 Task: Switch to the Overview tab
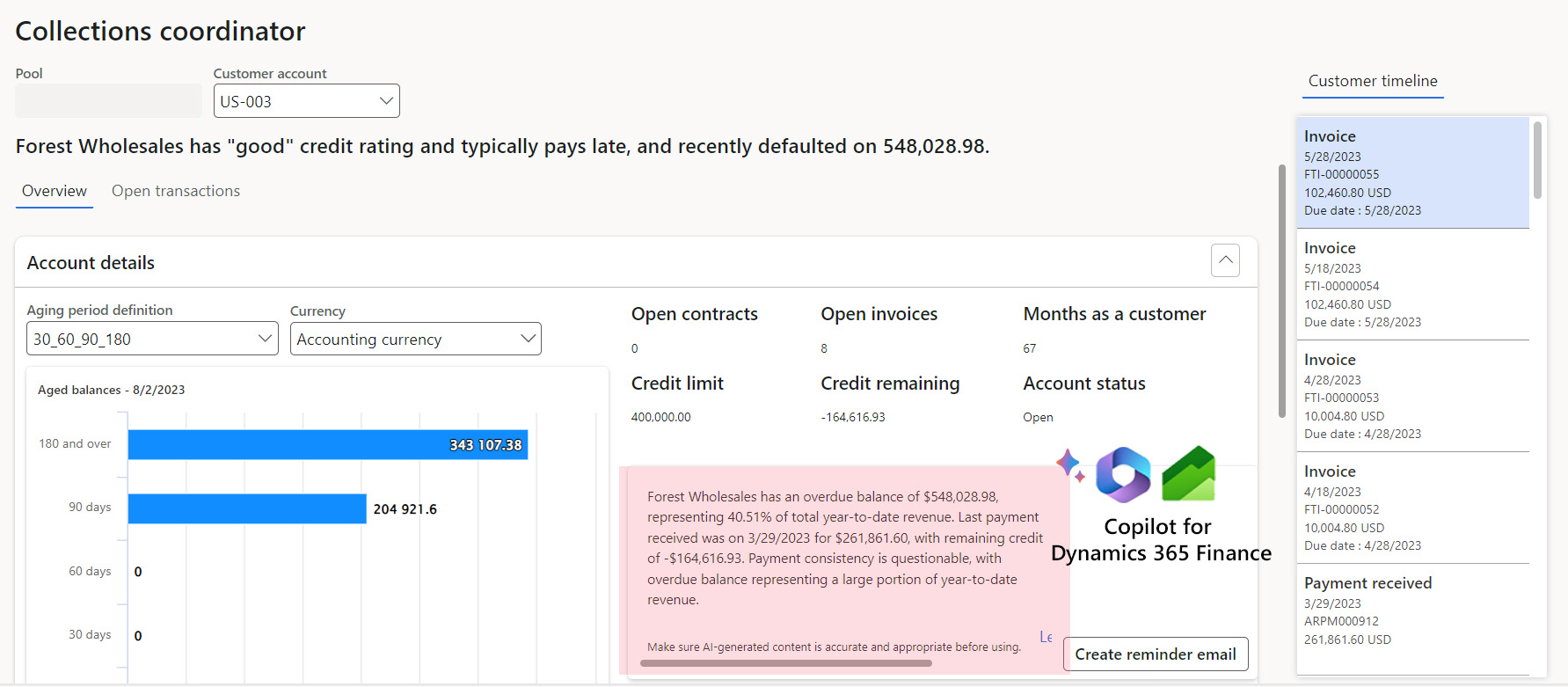(x=55, y=191)
